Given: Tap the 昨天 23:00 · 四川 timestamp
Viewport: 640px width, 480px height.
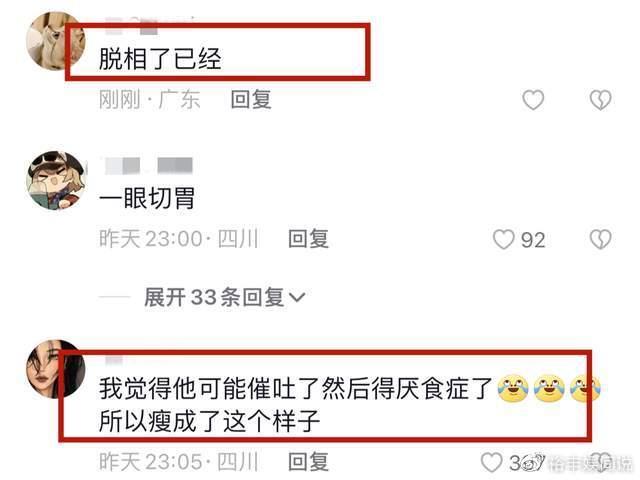Looking at the screenshot, I should (x=179, y=239).
